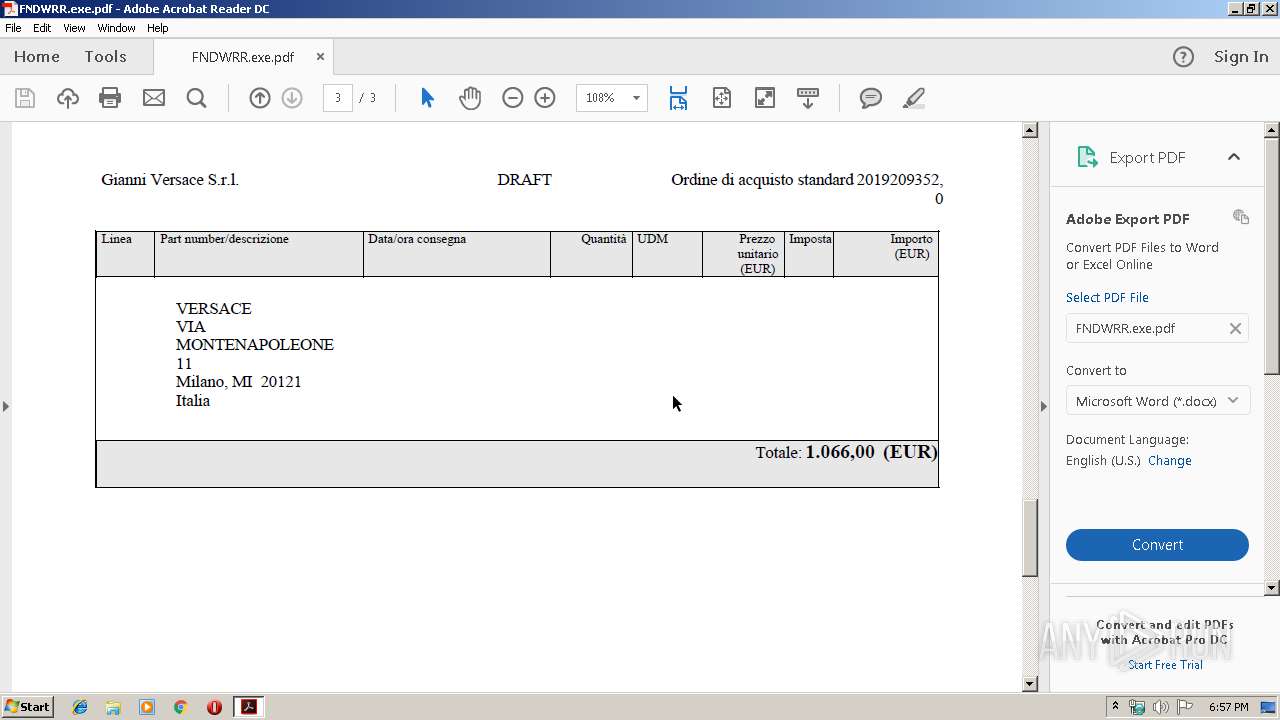
Task: Click the Select PDF File link
Action: tap(1107, 297)
